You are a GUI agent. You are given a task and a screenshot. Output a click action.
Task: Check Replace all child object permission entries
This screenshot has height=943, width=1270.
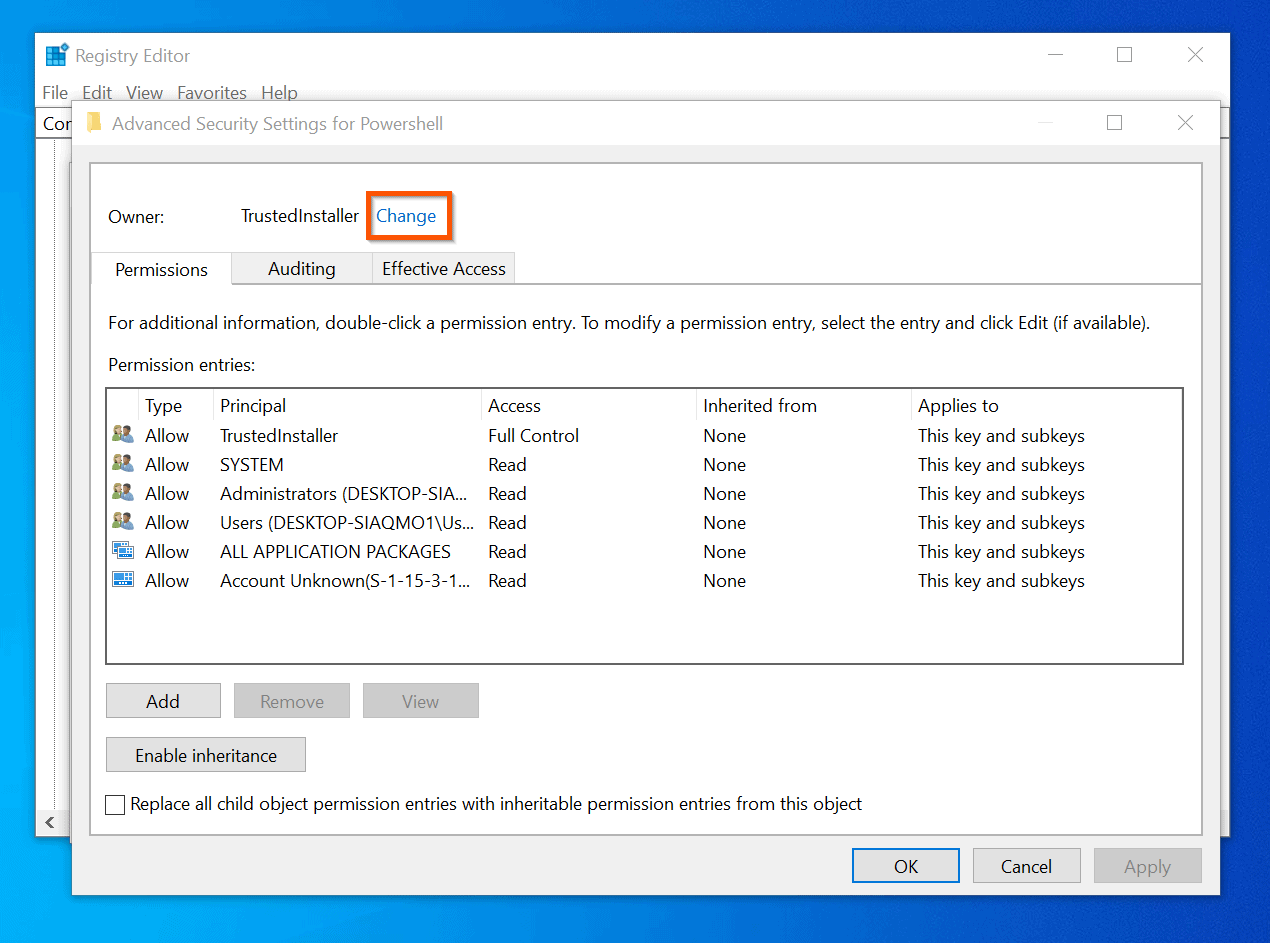pyautogui.click(x=115, y=805)
